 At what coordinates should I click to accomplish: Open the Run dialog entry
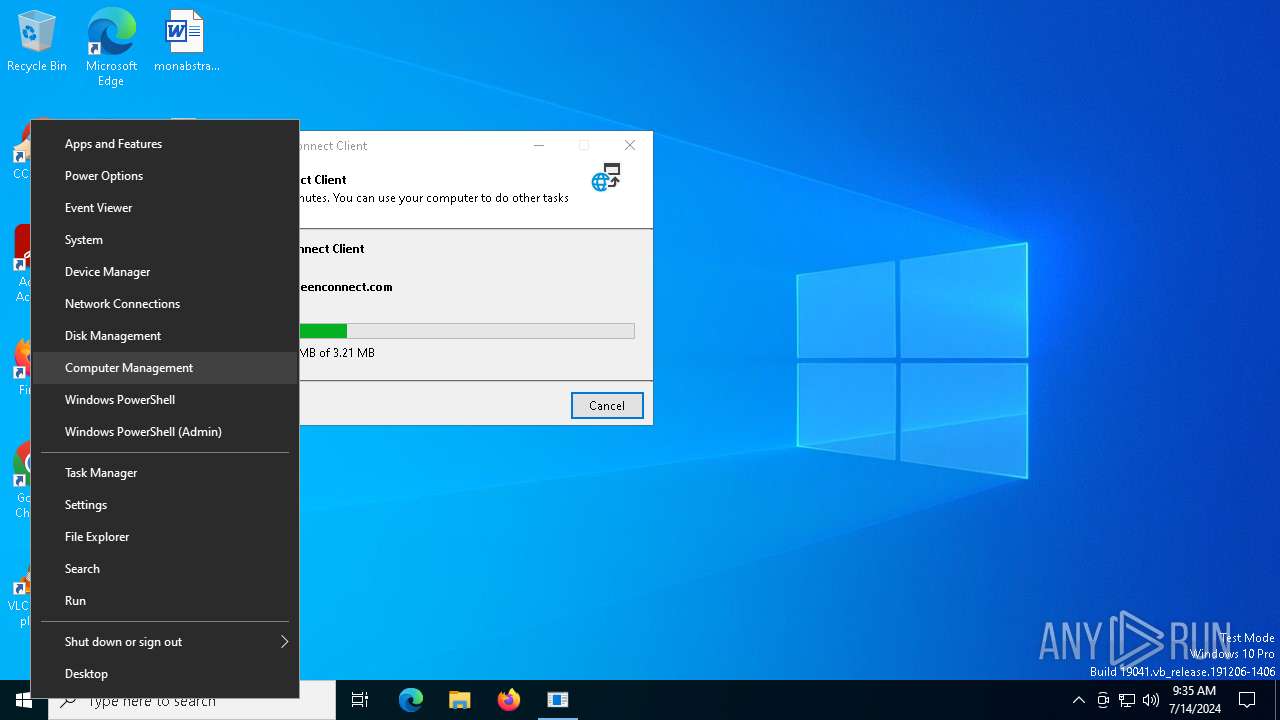point(165,601)
